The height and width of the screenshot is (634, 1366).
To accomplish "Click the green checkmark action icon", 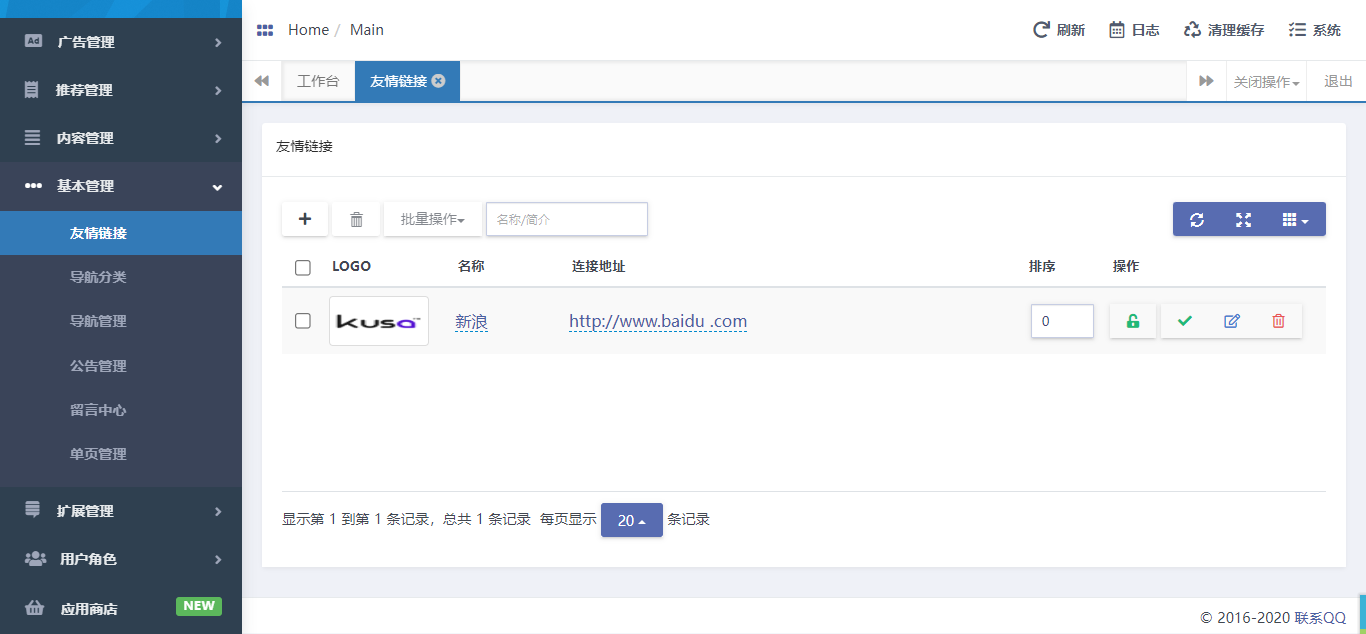I will (1185, 321).
